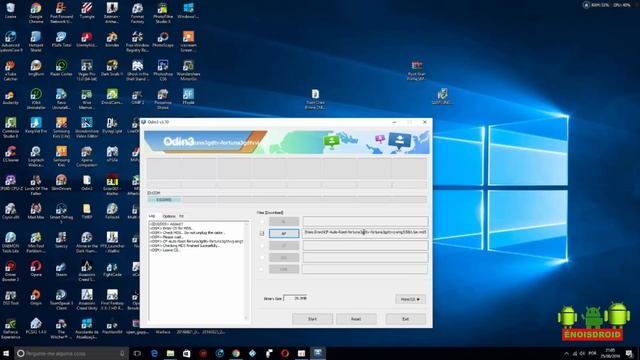
Task: Switch to the Log tab in Odin
Action: [152, 216]
